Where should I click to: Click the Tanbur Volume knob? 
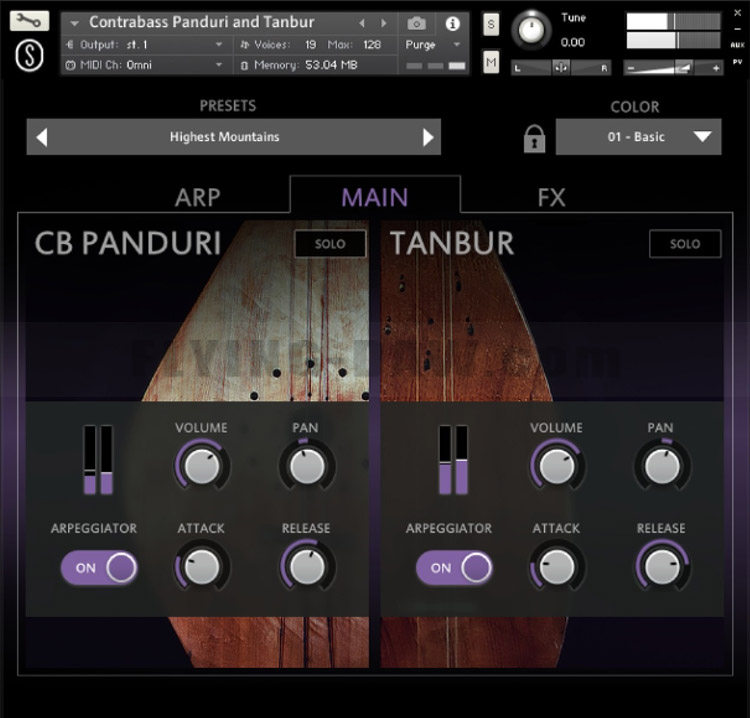557,465
